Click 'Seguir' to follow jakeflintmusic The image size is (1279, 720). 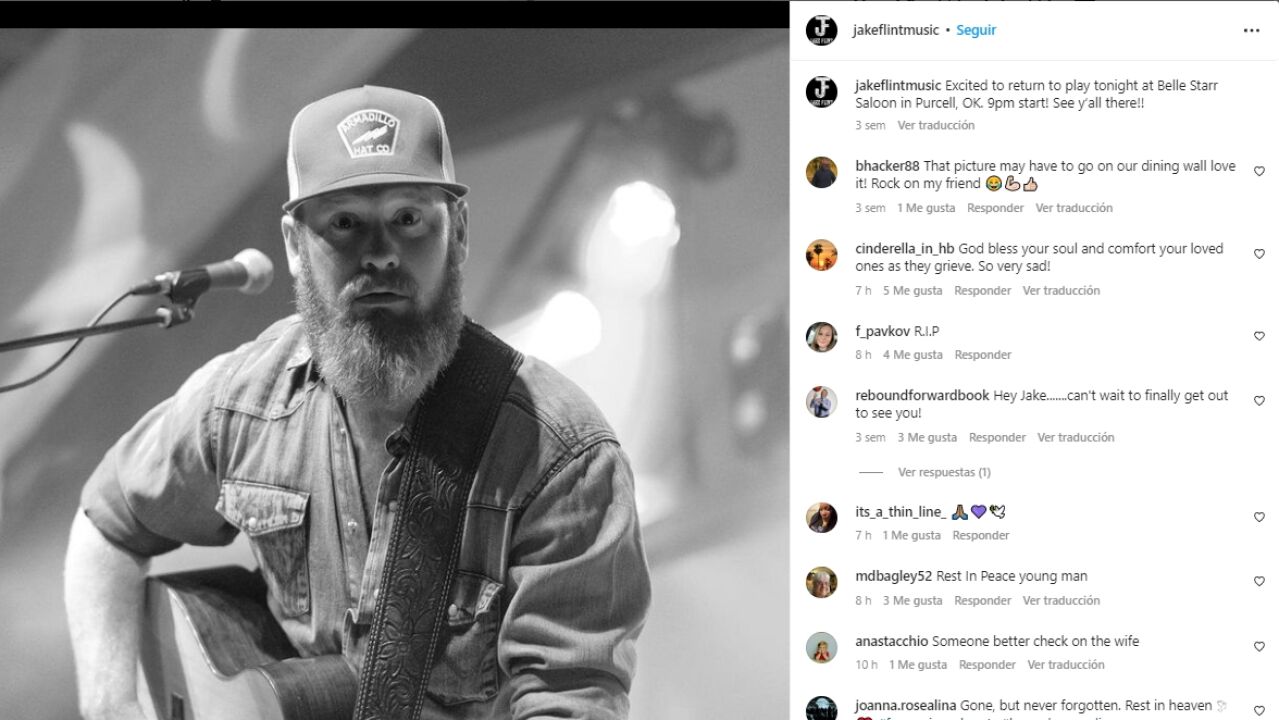click(x=975, y=29)
